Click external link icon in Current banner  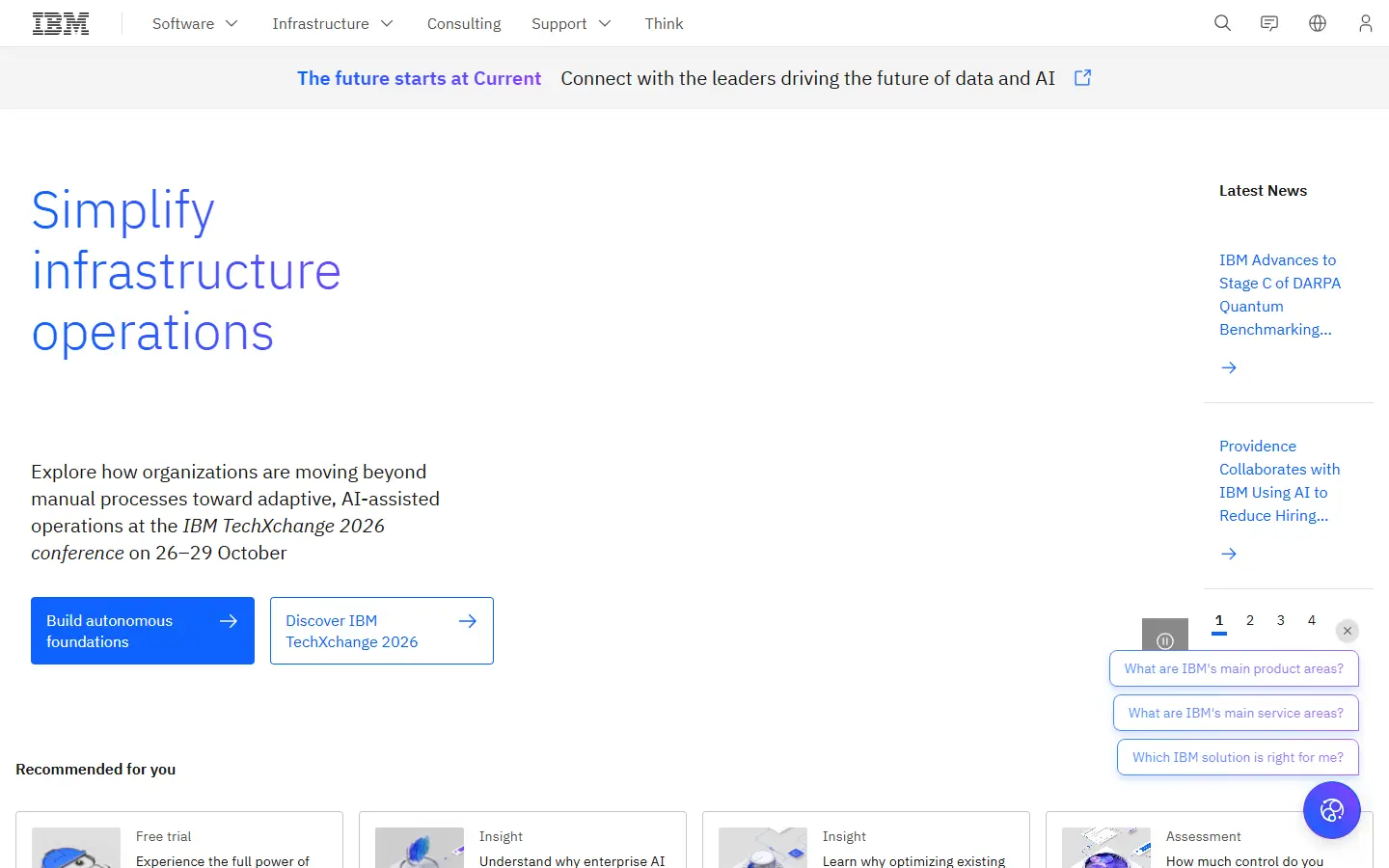coord(1082,78)
